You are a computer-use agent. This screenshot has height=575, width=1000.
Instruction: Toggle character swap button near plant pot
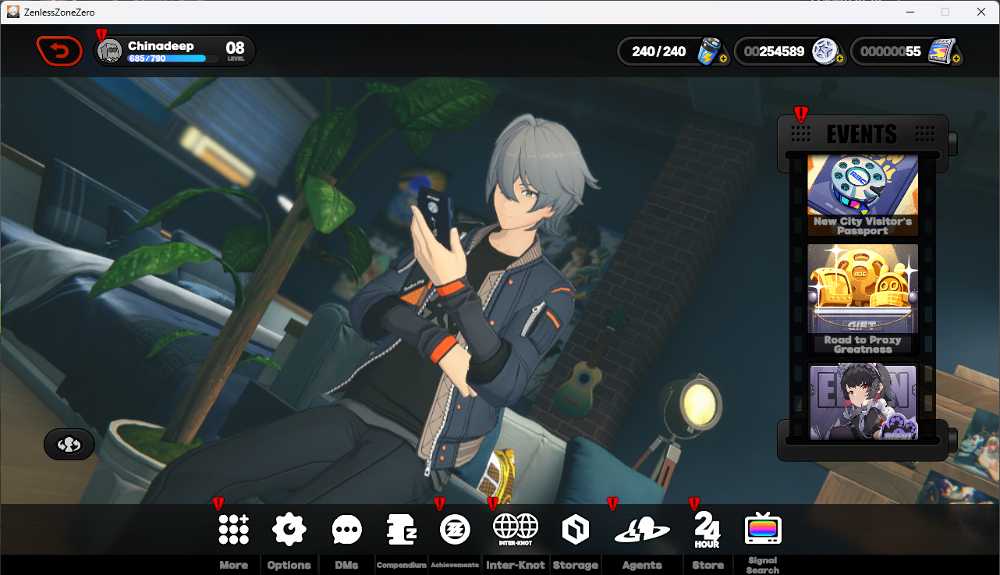pyautogui.click(x=69, y=444)
